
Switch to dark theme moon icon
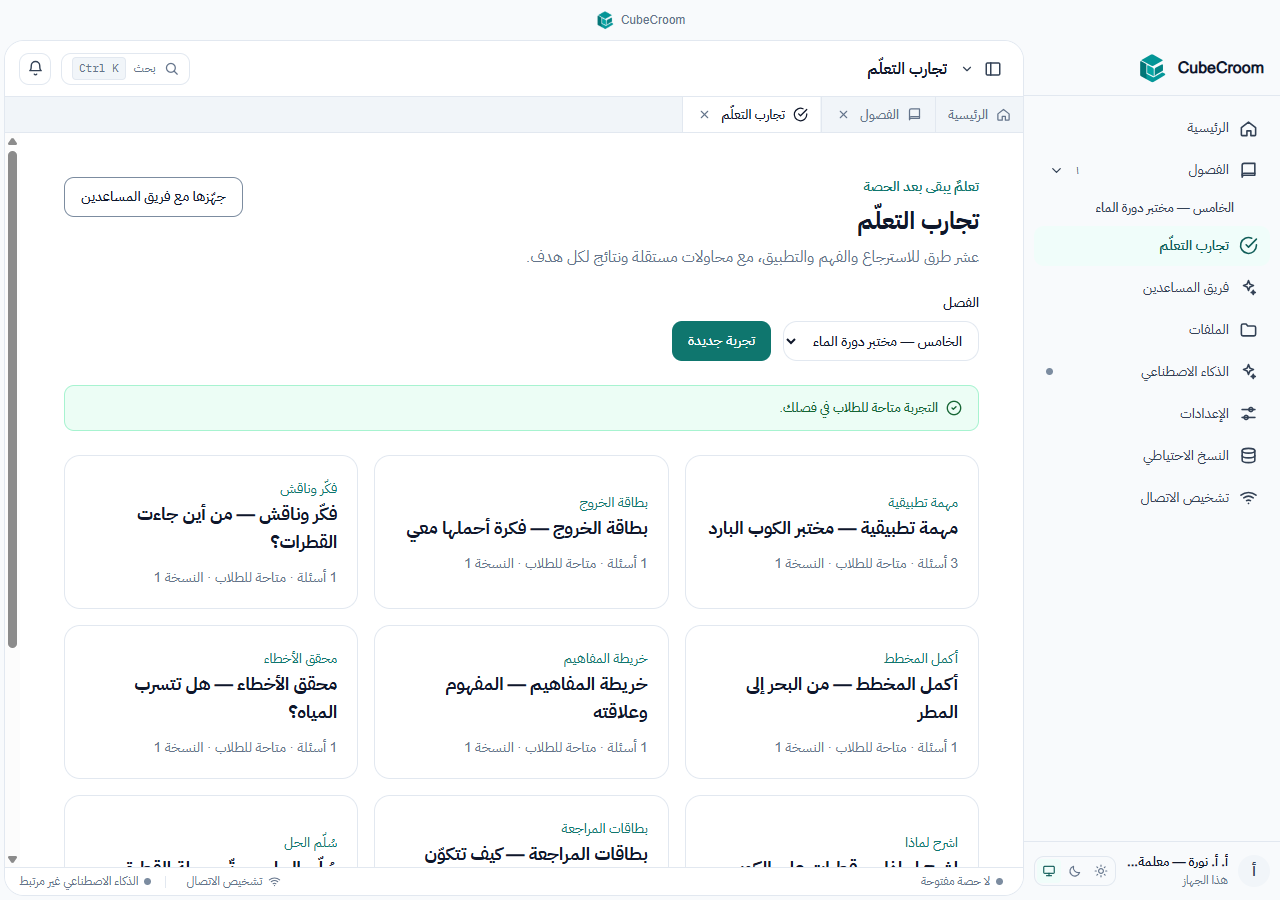tap(1075, 871)
